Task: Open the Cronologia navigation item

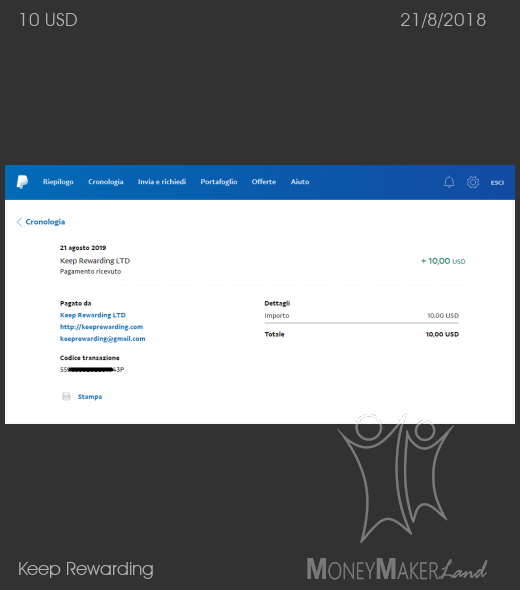Action: [x=106, y=182]
